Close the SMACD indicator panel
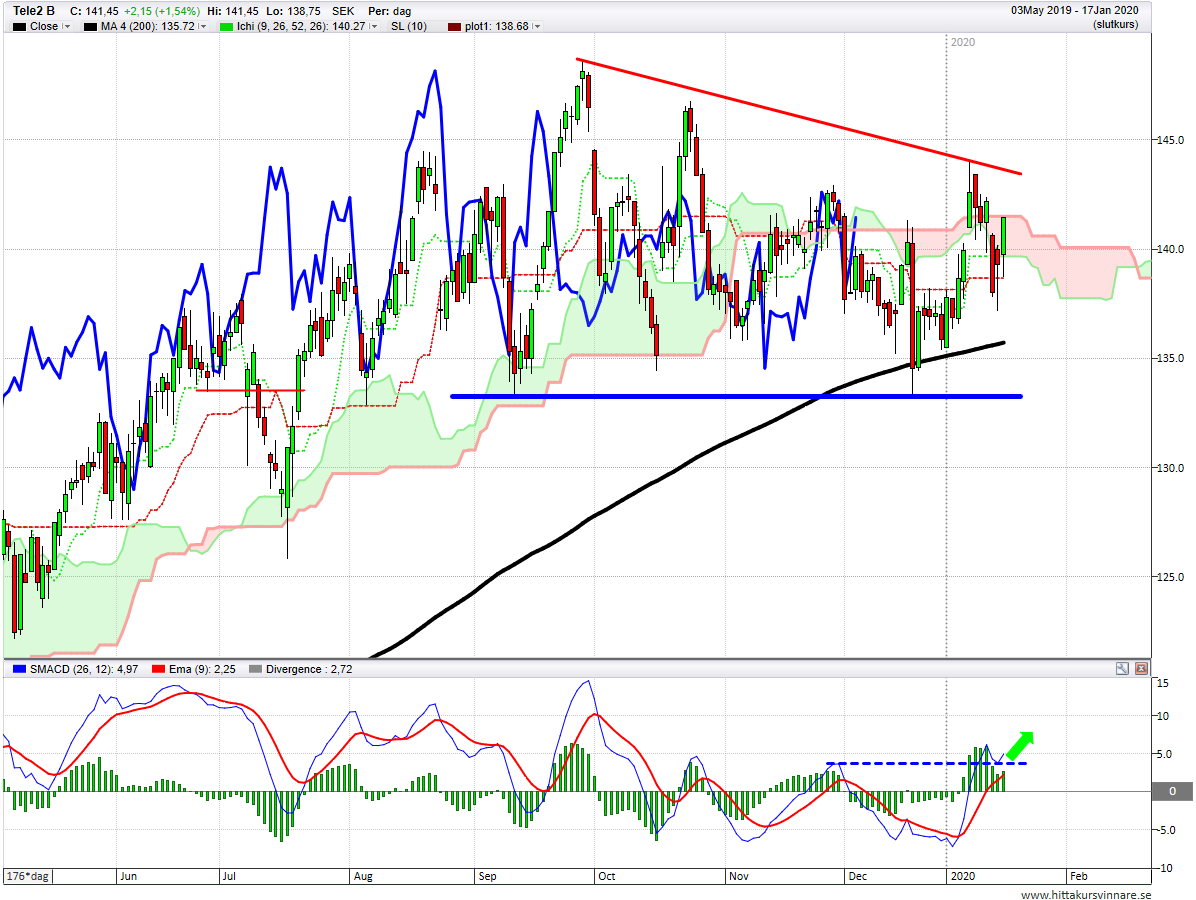The image size is (1196, 900). click(x=1141, y=668)
